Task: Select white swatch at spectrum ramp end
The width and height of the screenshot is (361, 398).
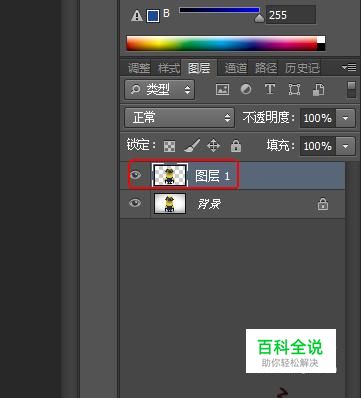Action: click(x=321, y=39)
